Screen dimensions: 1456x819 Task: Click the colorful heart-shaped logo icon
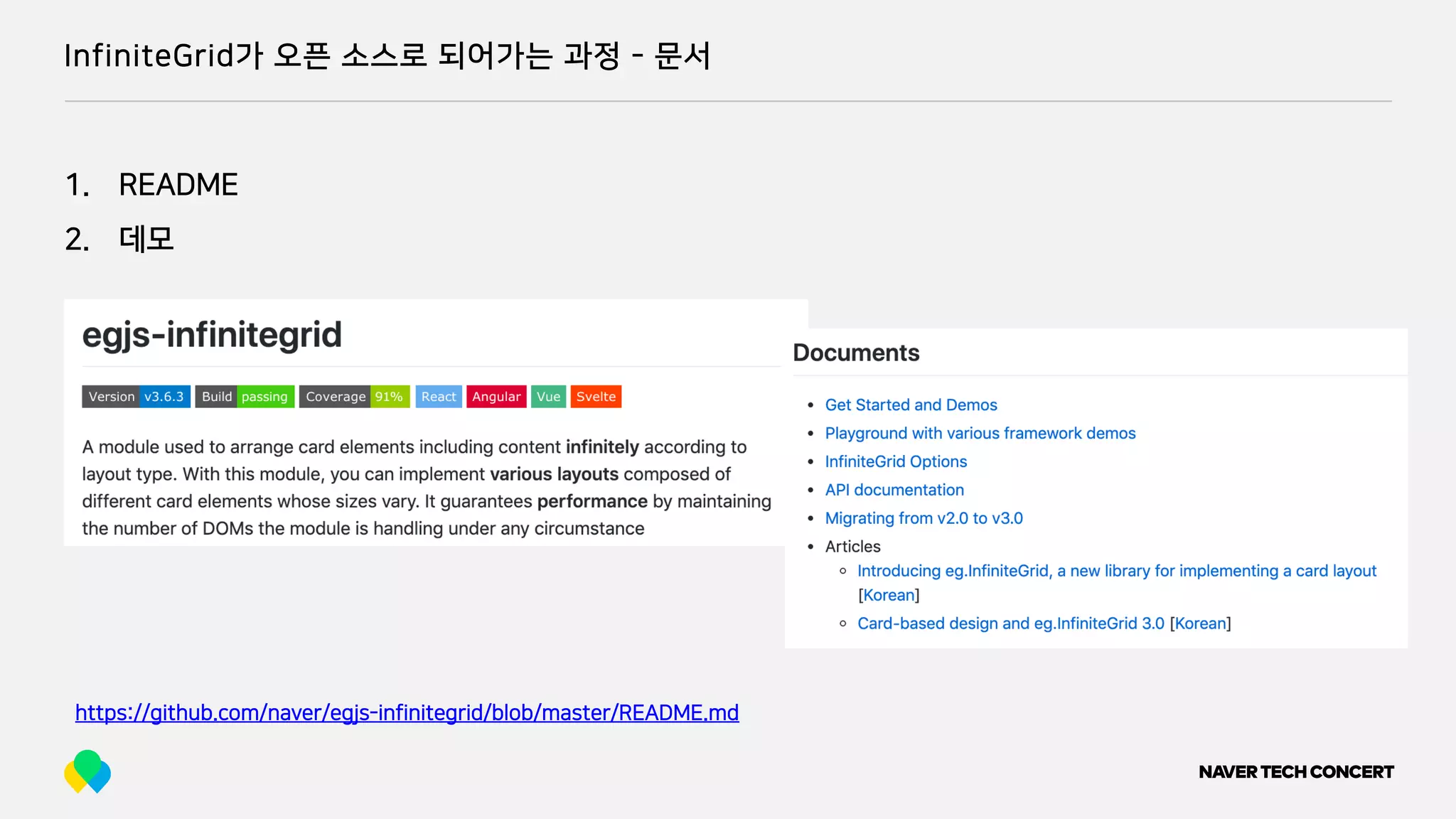(87, 771)
